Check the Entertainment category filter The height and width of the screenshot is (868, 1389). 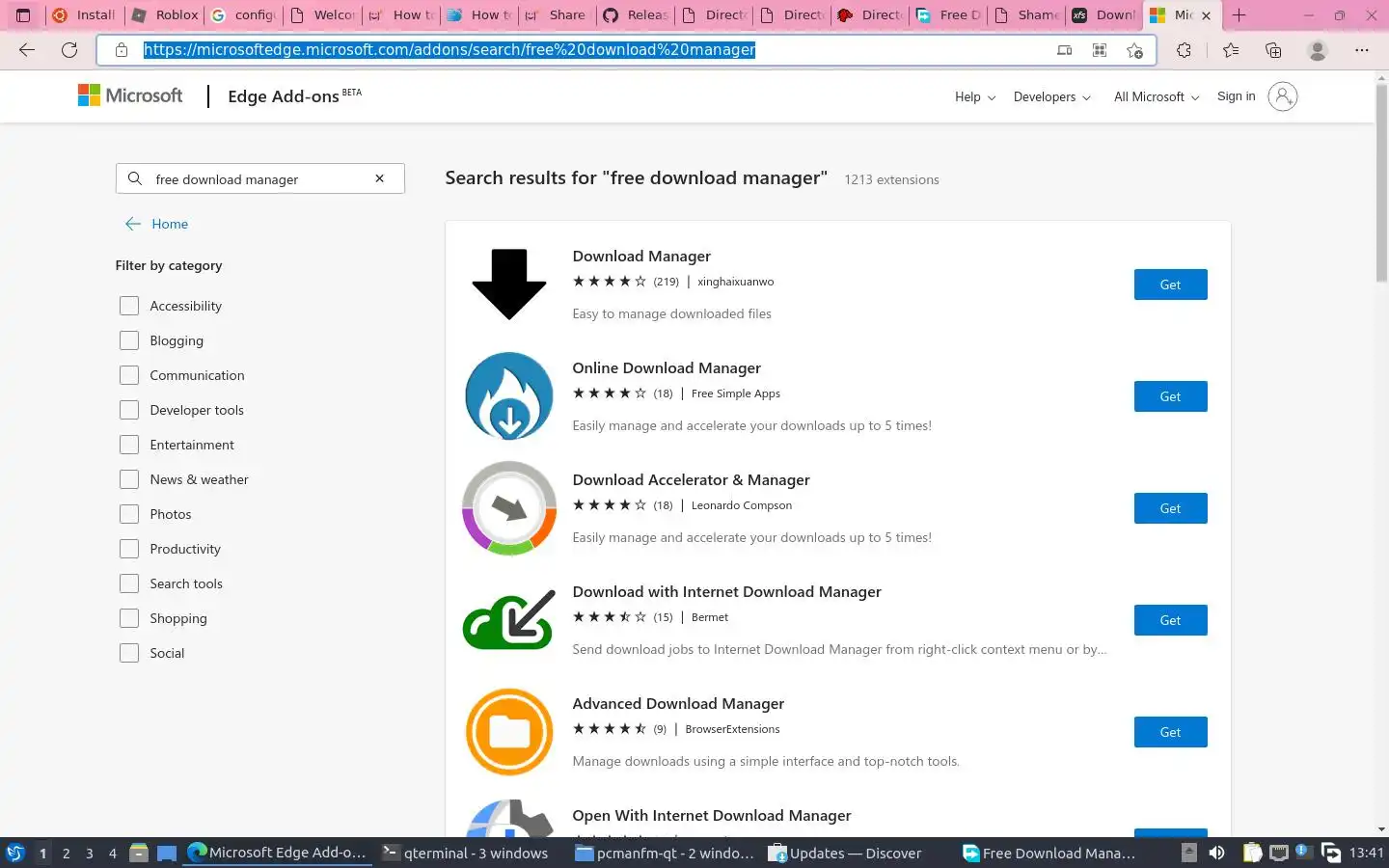129,445
